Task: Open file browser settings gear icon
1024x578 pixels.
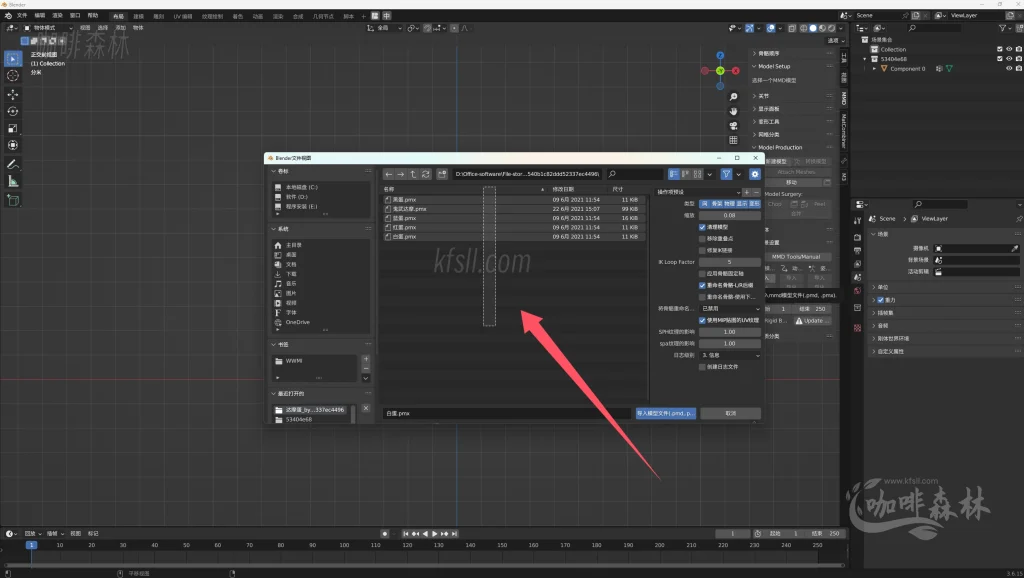Action: pyautogui.click(x=755, y=174)
